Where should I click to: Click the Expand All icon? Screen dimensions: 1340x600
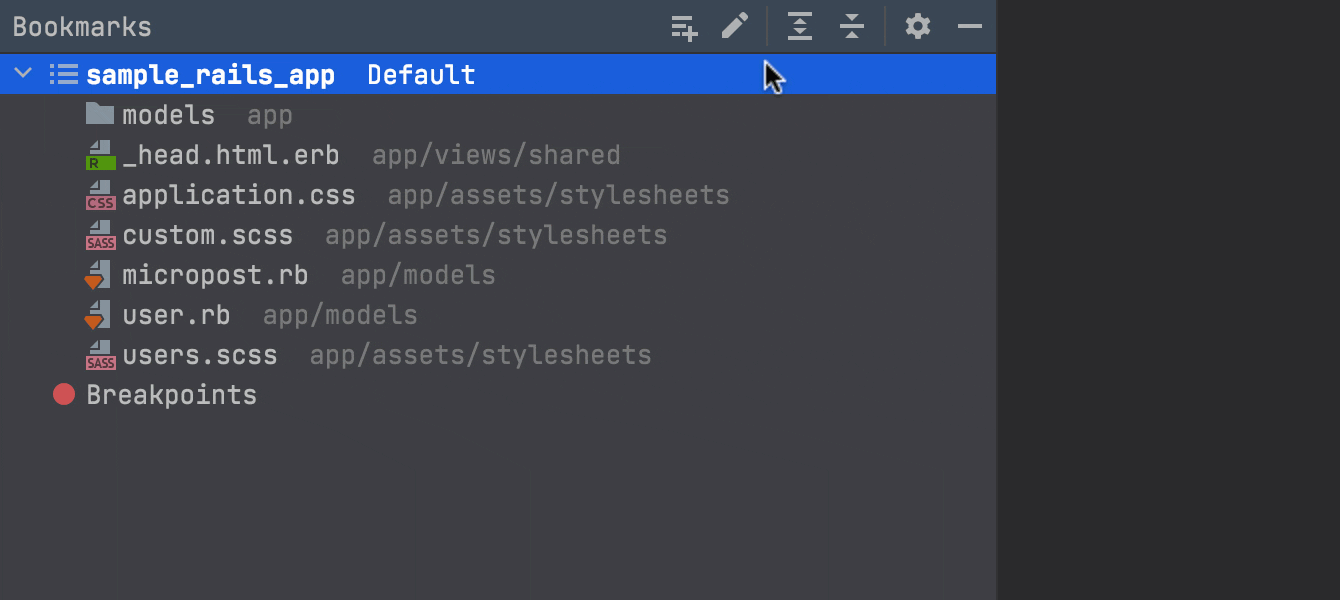800,27
